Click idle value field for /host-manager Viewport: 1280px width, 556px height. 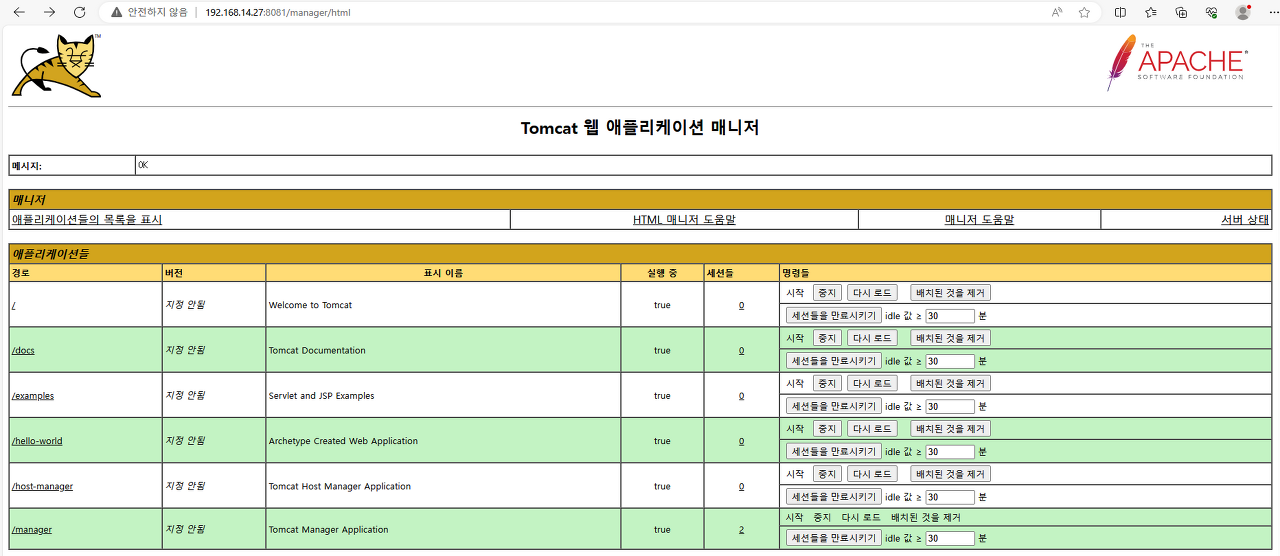(x=949, y=497)
